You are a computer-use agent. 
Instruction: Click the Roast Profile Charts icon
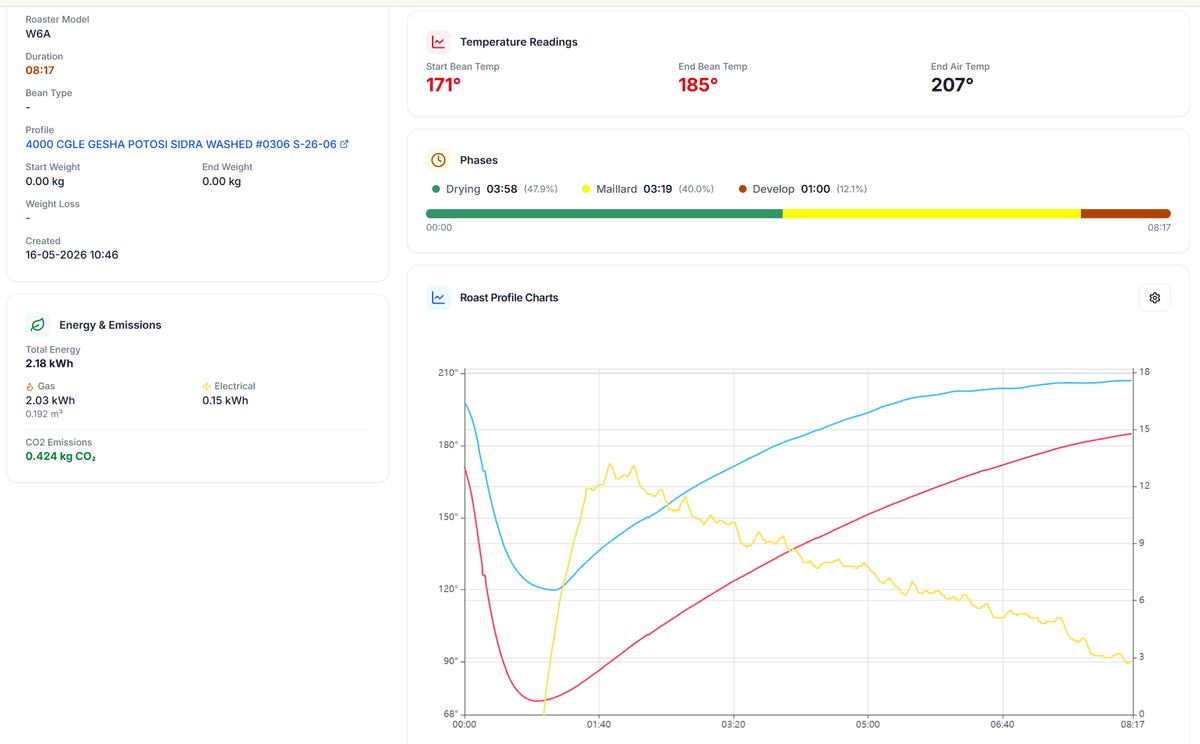(438, 298)
